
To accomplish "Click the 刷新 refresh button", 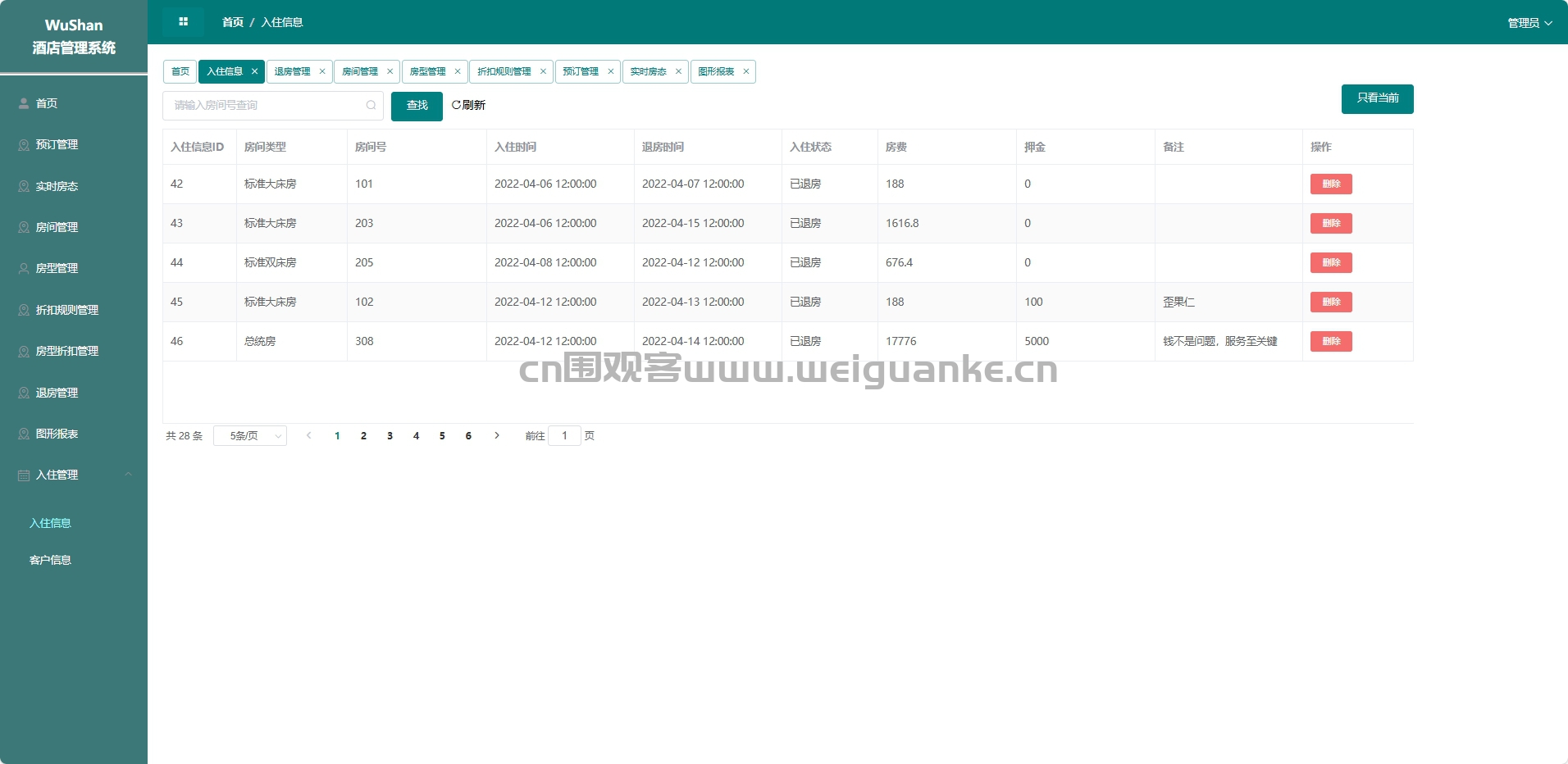I will (x=468, y=105).
